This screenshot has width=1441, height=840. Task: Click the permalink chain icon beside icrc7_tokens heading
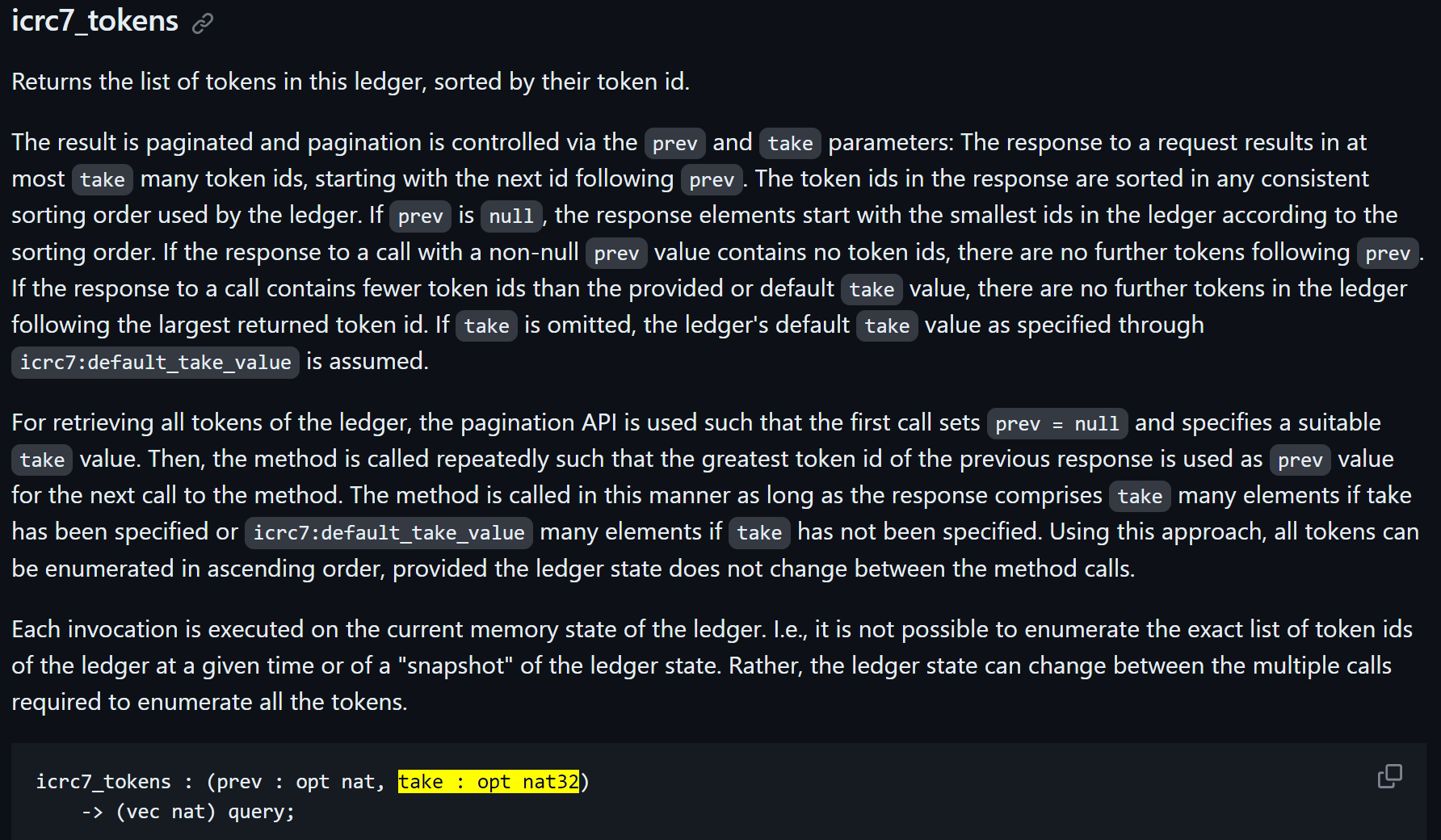click(203, 23)
